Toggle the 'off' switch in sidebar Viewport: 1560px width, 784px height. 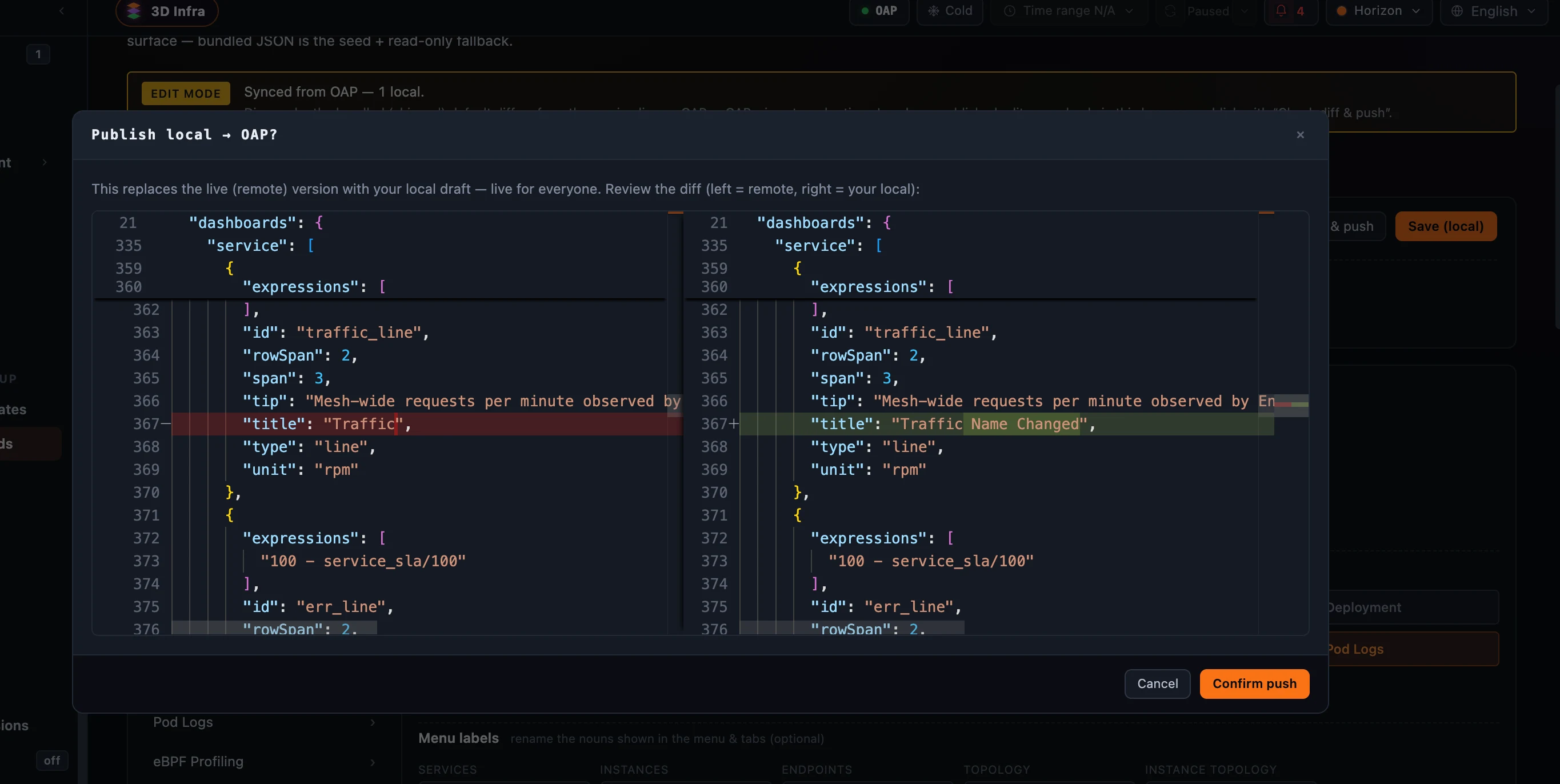pyautogui.click(x=51, y=761)
